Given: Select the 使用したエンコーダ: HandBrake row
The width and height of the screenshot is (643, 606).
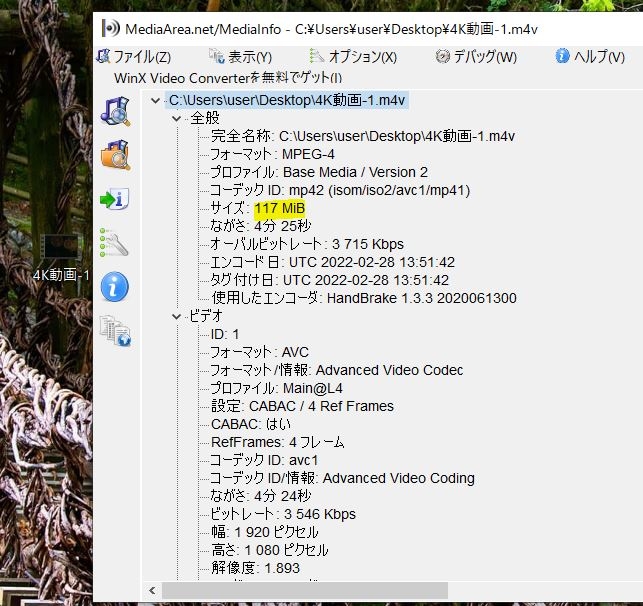Looking at the screenshot, I should 364,298.
